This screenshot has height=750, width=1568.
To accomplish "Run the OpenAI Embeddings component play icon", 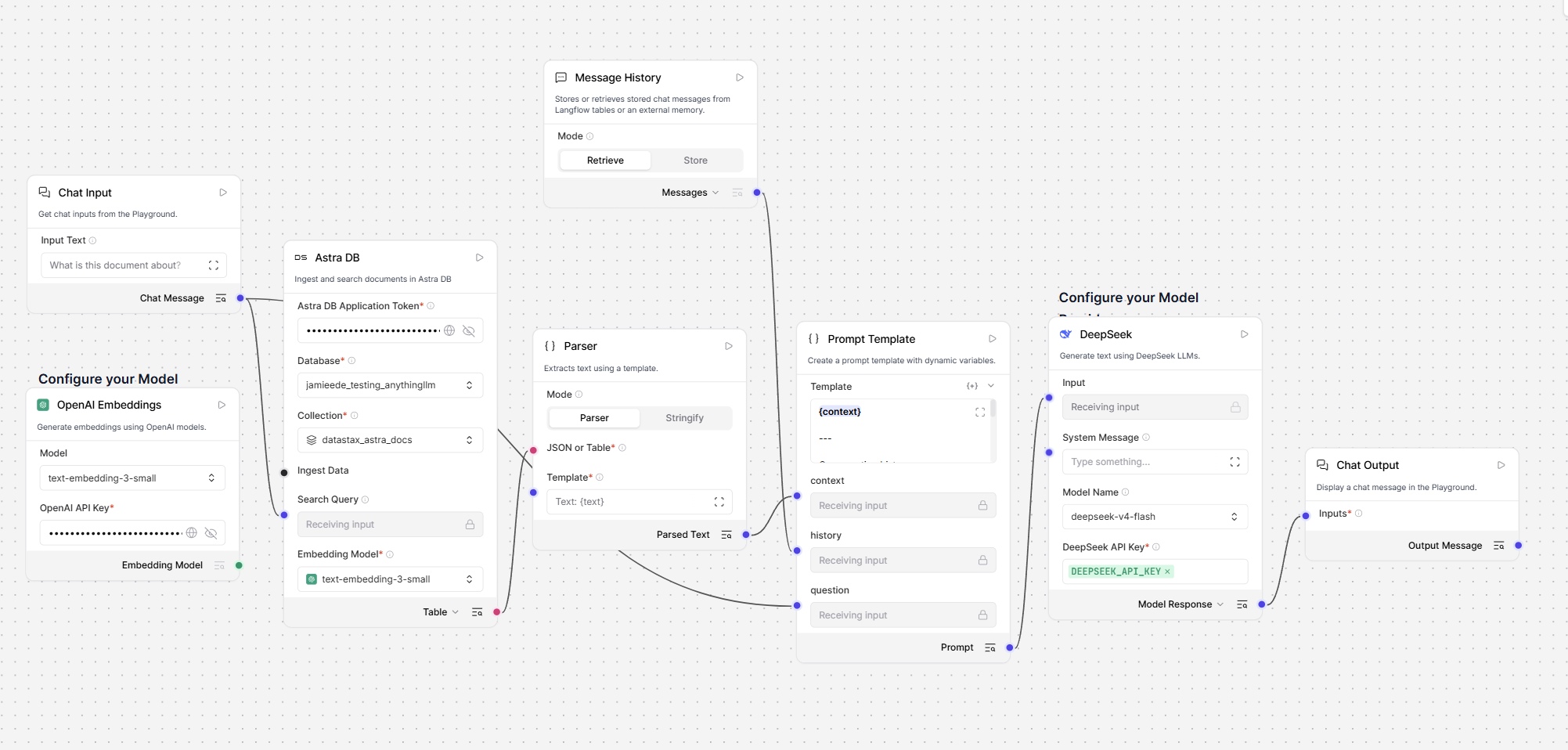I will (222, 405).
